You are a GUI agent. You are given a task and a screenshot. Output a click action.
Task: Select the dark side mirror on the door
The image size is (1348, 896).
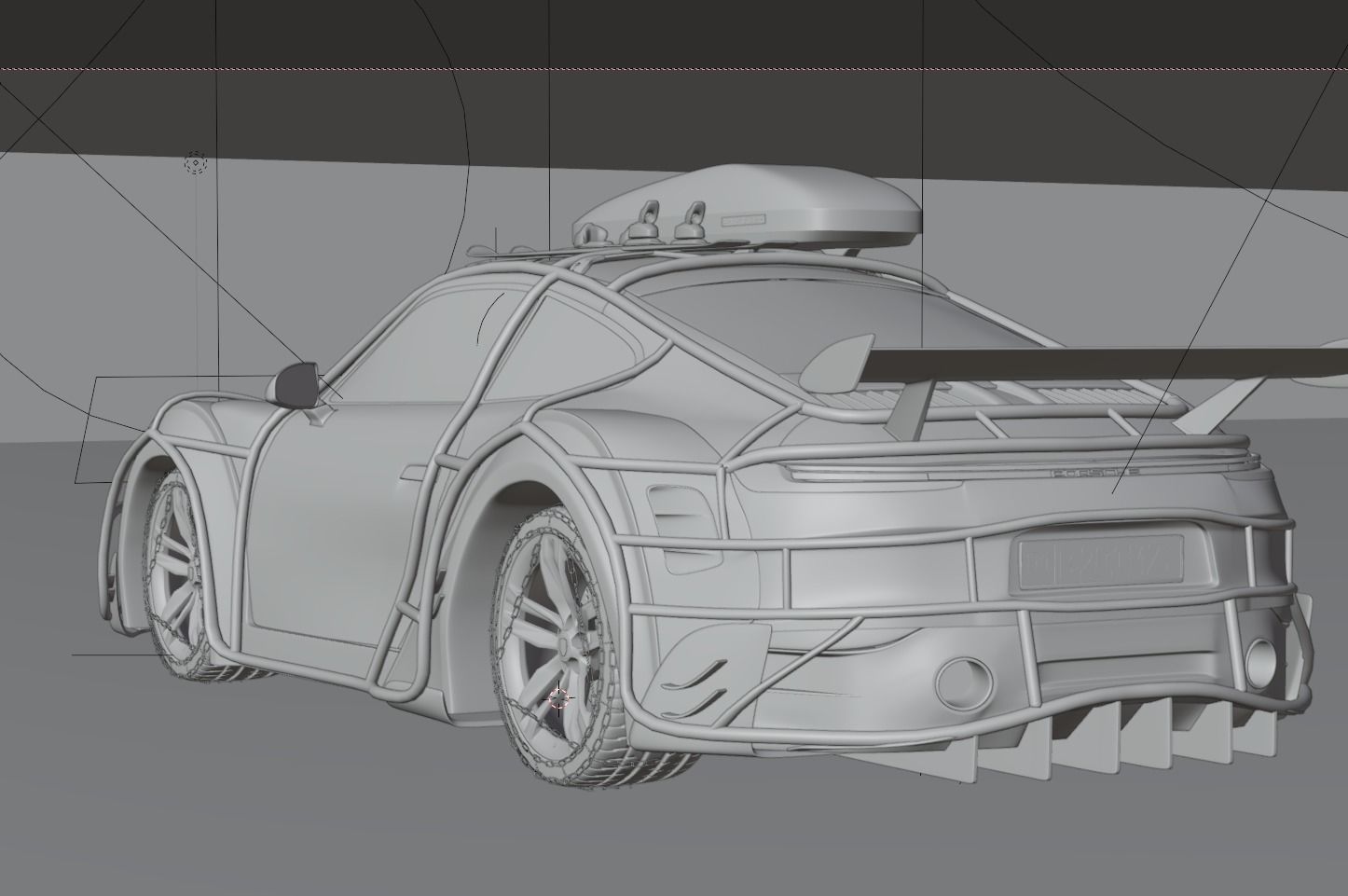[x=296, y=384]
